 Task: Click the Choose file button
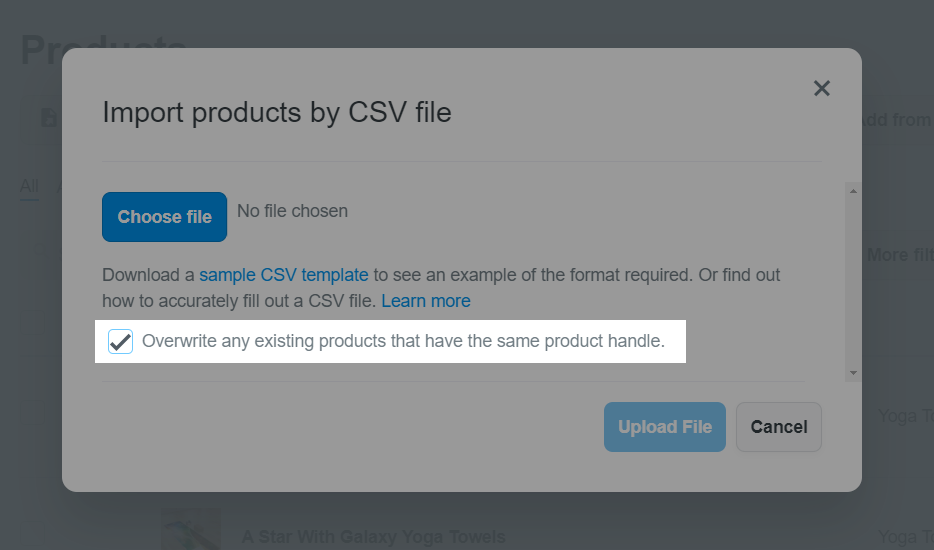pyautogui.click(x=164, y=217)
